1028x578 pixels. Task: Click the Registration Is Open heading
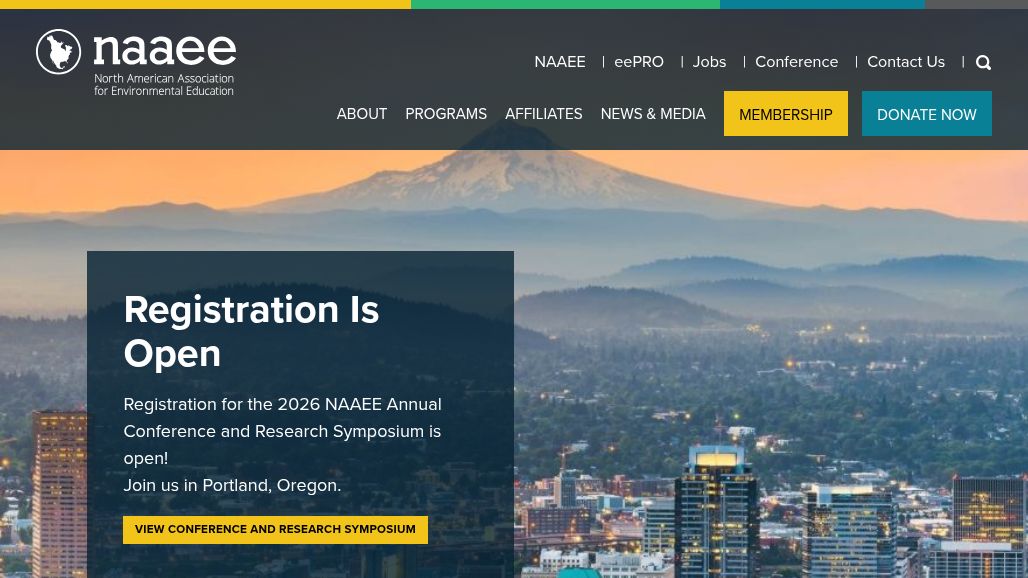tap(251, 332)
